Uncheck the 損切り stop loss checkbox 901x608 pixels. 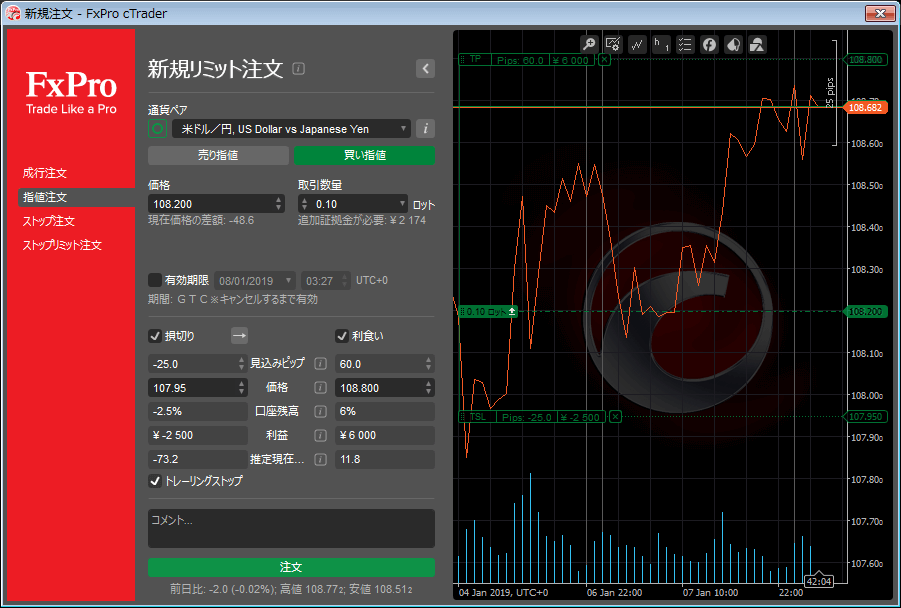[x=155, y=336]
